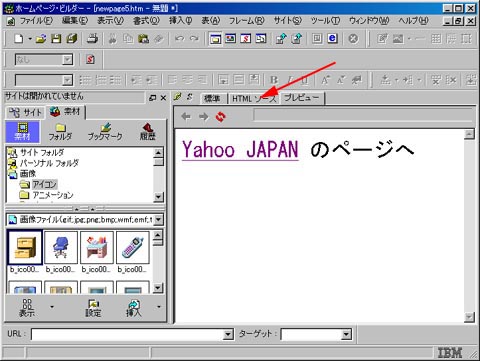The image size is (480, 361).
Task: Follow the Yahoo JAPAN link
Action: 240,150
